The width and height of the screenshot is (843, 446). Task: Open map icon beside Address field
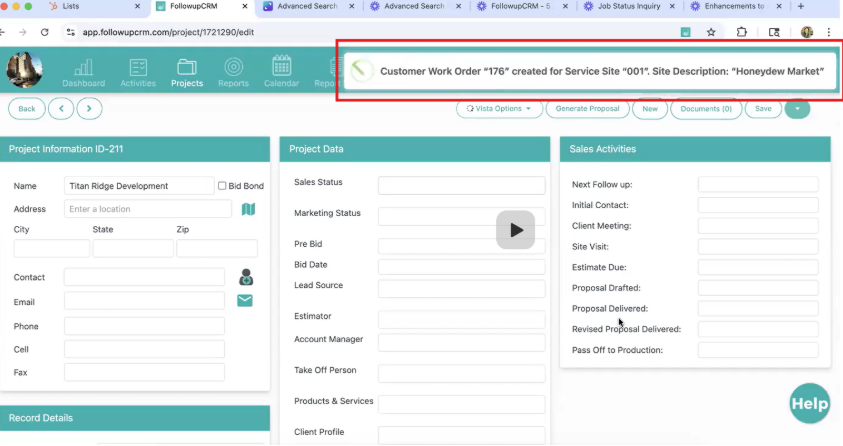tap(248, 209)
